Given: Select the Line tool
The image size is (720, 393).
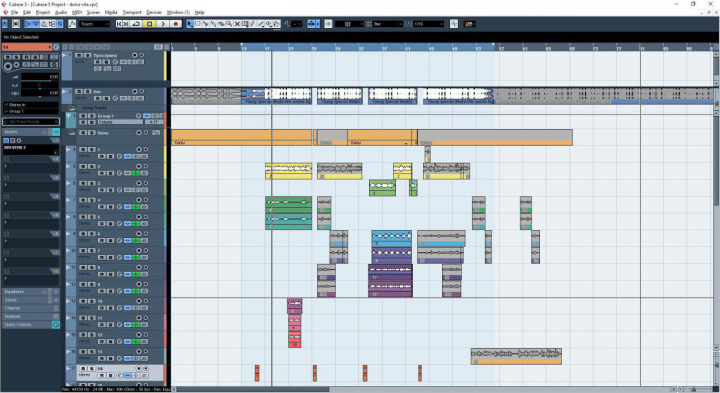Looking at the screenshot, I should click(x=260, y=24).
